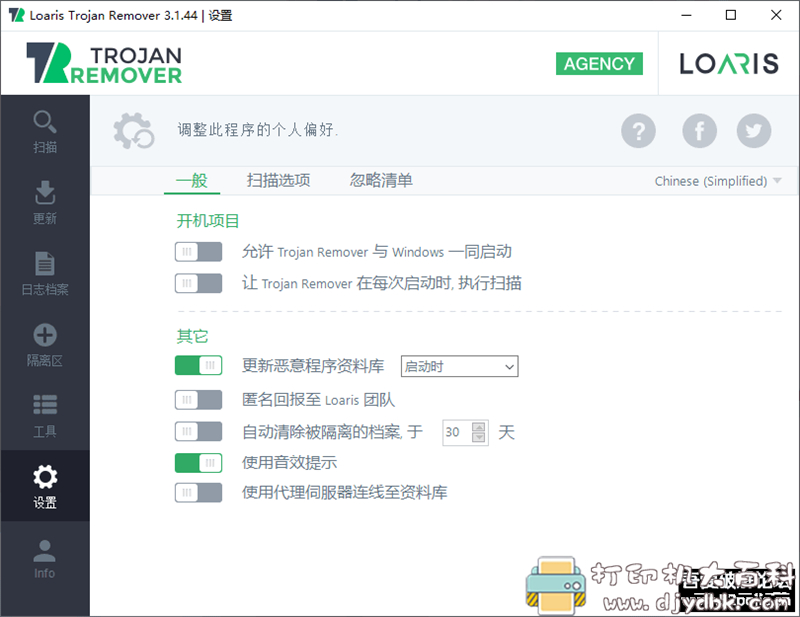Click the 开机项目 section heading
The image size is (800, 617).
click(208, 221)
